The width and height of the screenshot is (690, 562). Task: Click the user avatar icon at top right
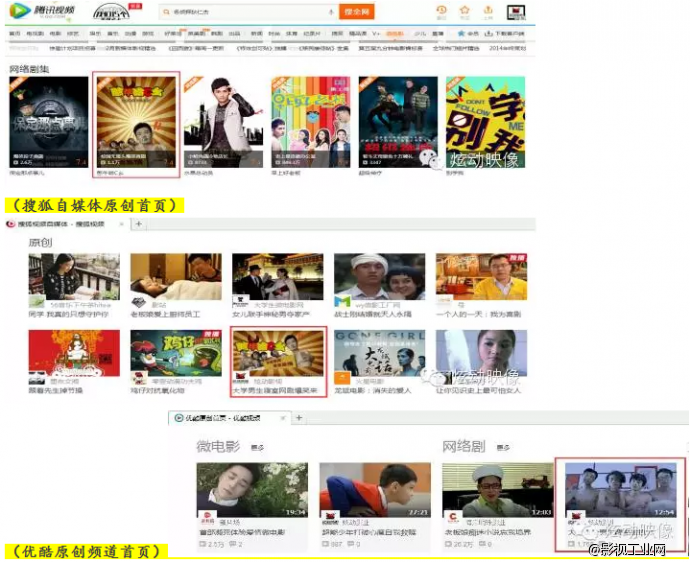click(516, 13)
